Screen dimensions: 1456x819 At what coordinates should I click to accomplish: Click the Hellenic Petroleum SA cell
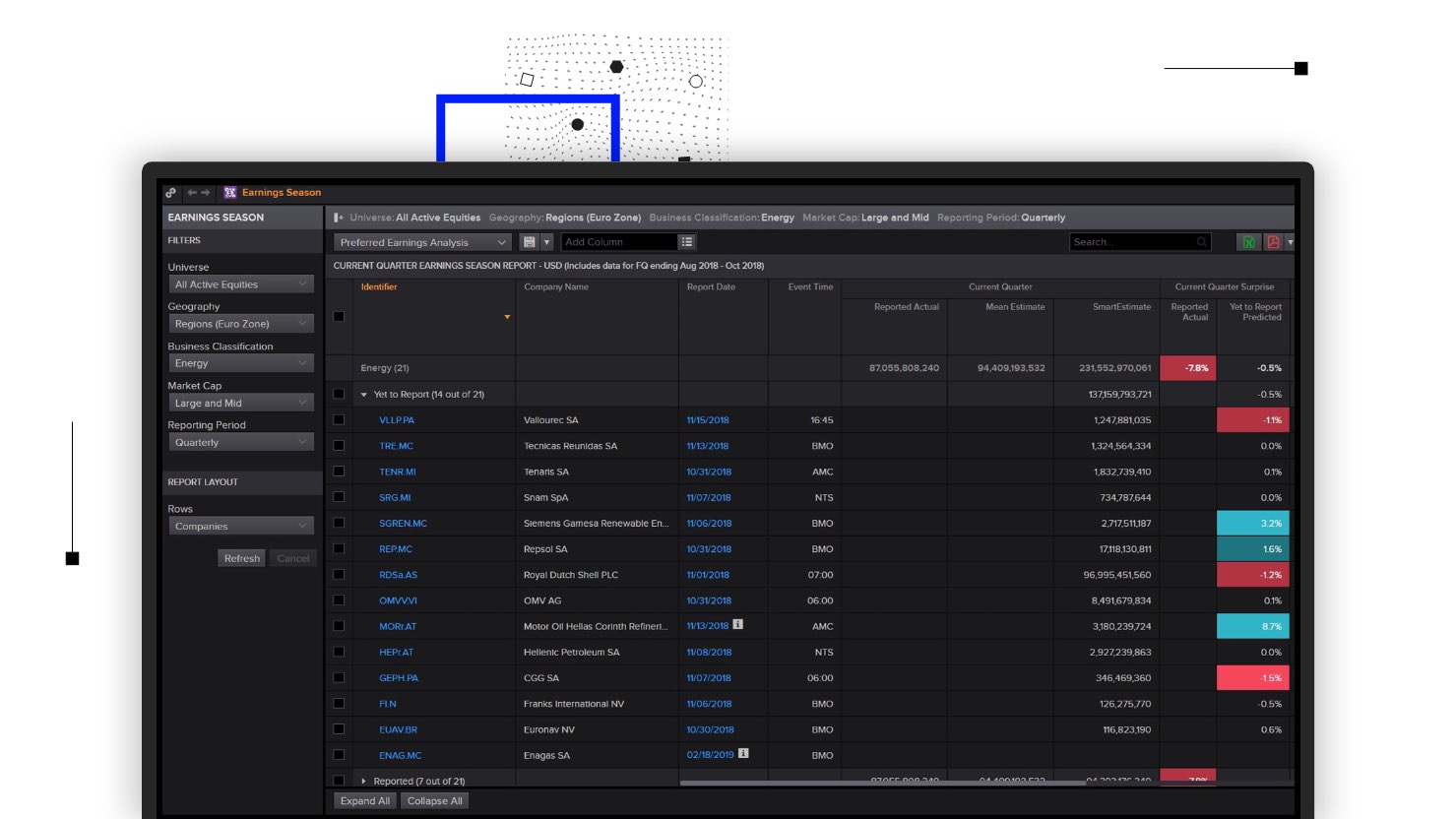pyautogui.click(x=597, y=652)
